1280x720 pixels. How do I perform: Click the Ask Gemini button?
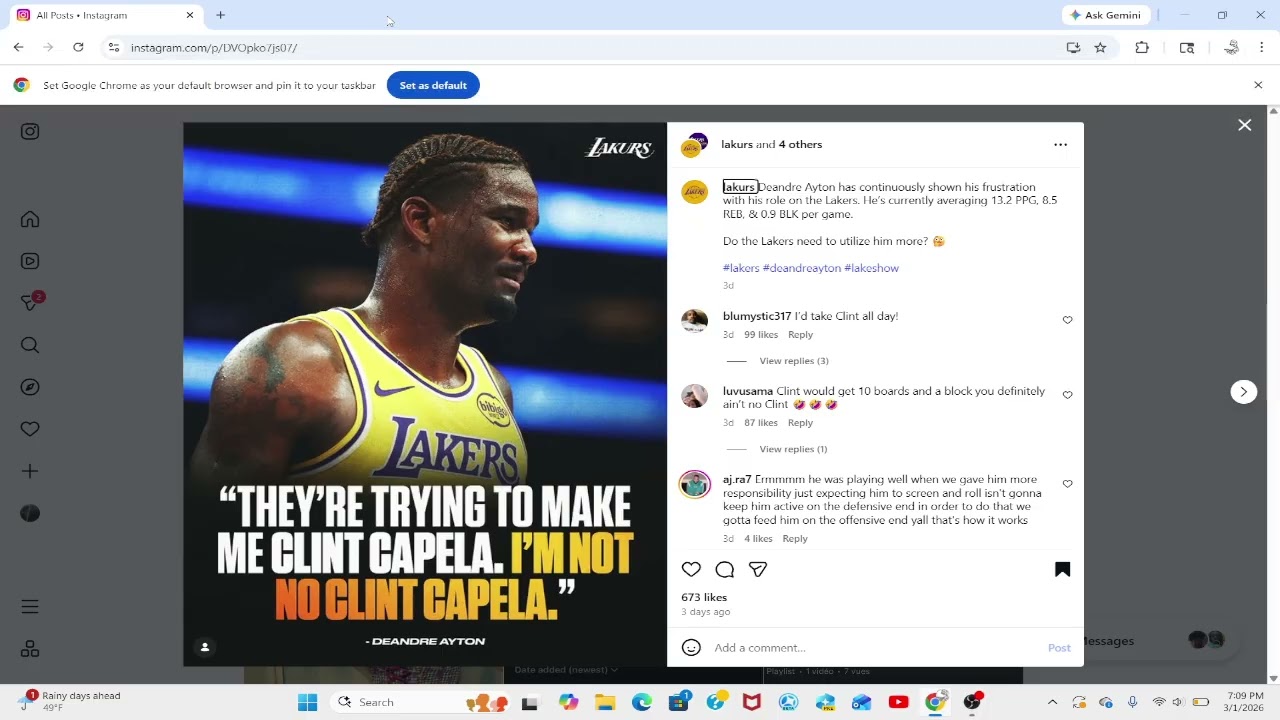tap(1107, 15)
